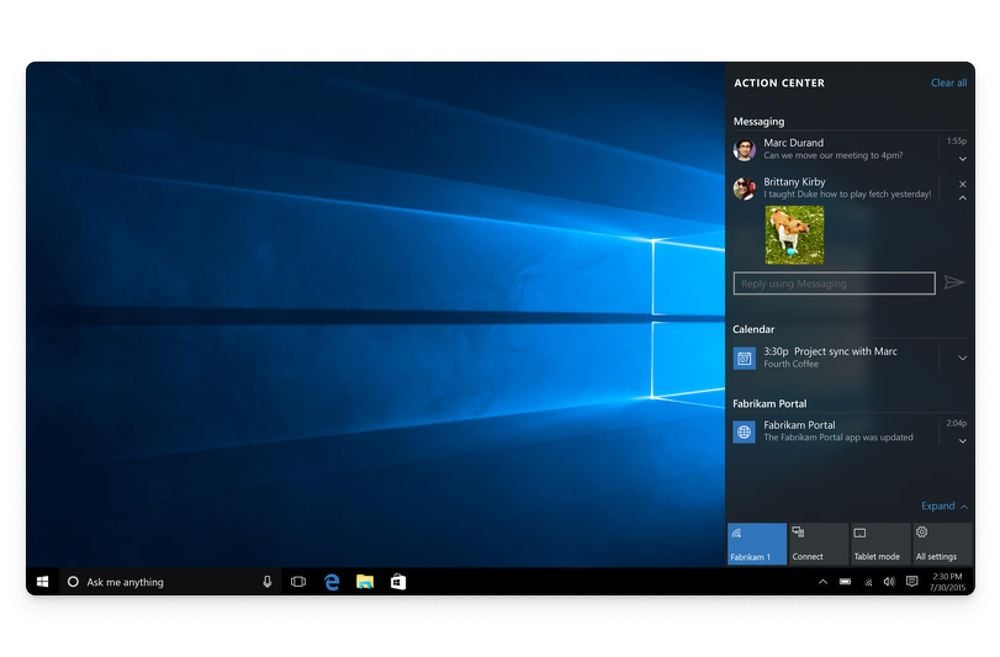Click the calendar icon on the Project sync notification
The width and height of the screenshot is (1000, 657).
743,357
